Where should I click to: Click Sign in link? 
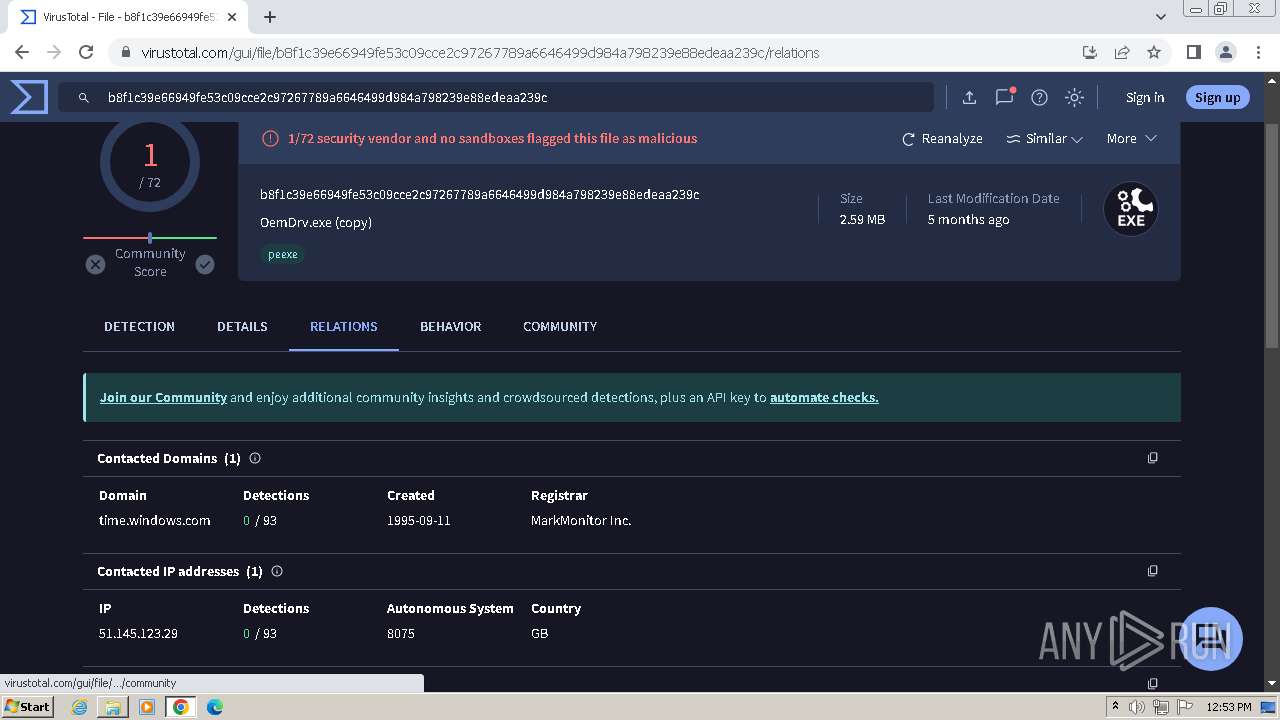[1145, 97]
